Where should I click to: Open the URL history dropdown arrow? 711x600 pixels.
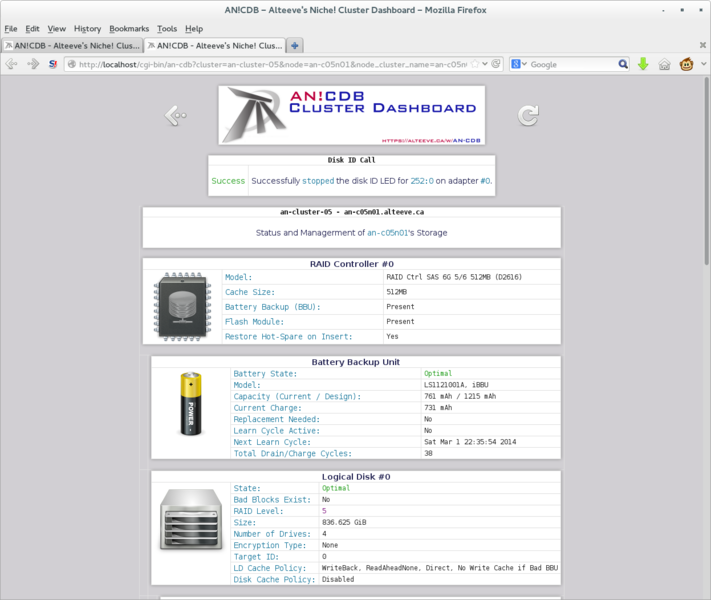point(485,64)
